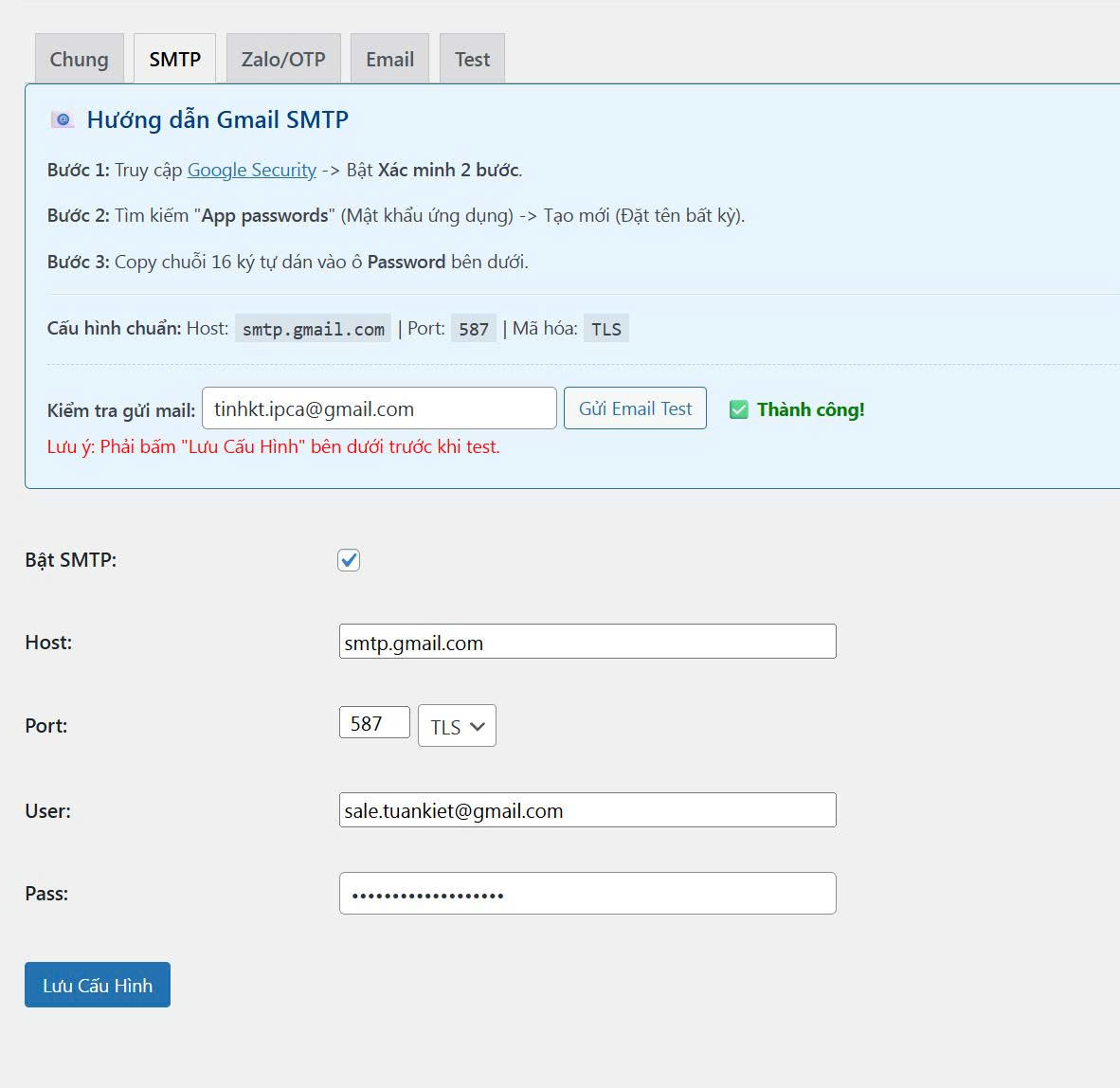Click into the Host input field
The height and width of the screenshot is (1088, 1120).
pos(587,642)
